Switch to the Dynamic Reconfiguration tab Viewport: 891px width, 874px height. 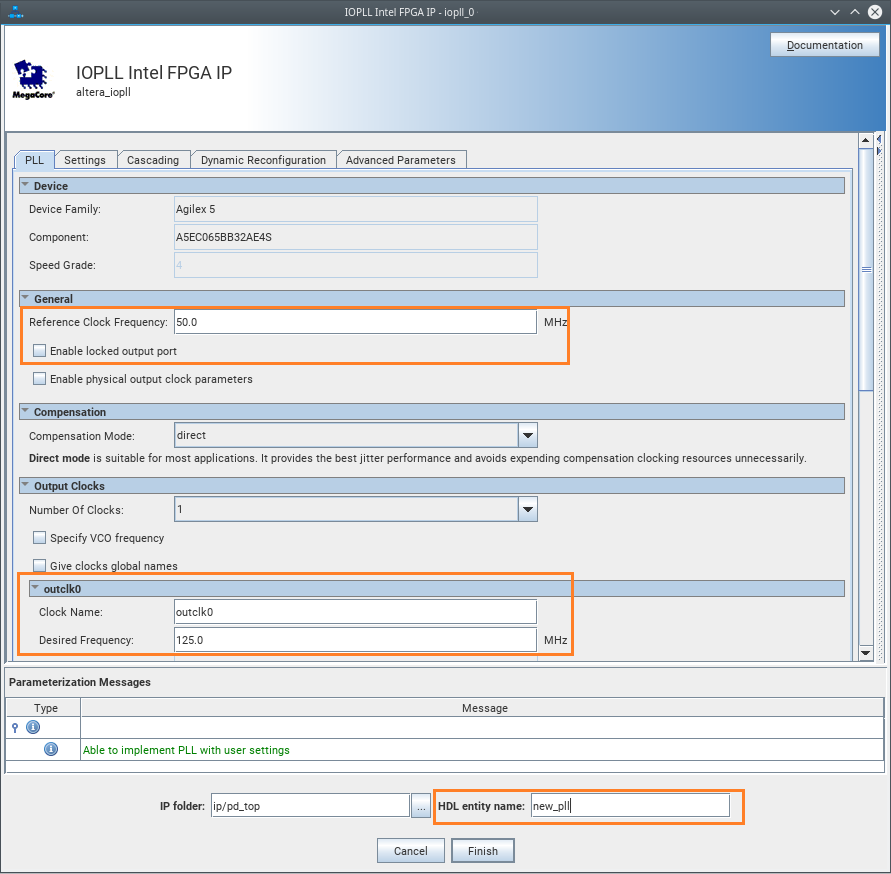click(x=263, y=160)
